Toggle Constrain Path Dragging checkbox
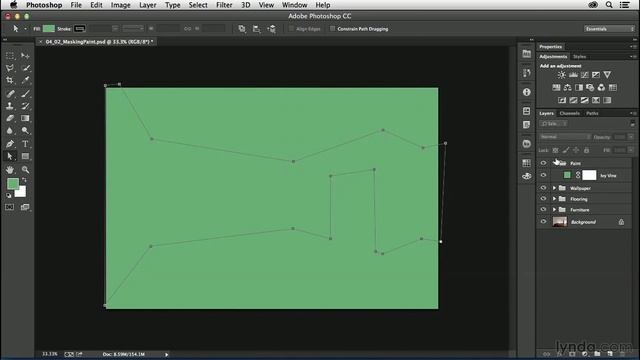 [x=332, y=29]
